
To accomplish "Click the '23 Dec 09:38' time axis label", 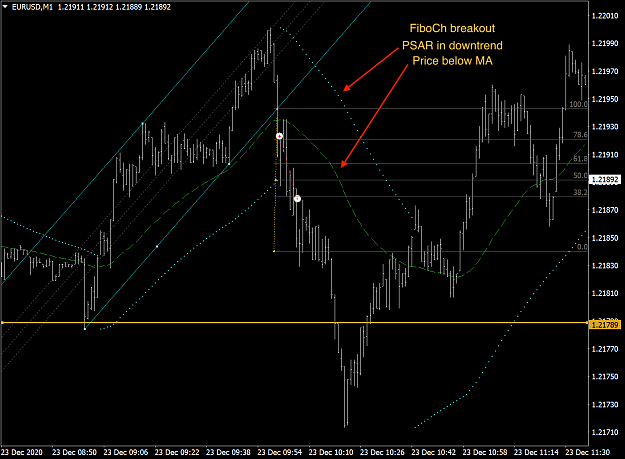I will point(228,452).
